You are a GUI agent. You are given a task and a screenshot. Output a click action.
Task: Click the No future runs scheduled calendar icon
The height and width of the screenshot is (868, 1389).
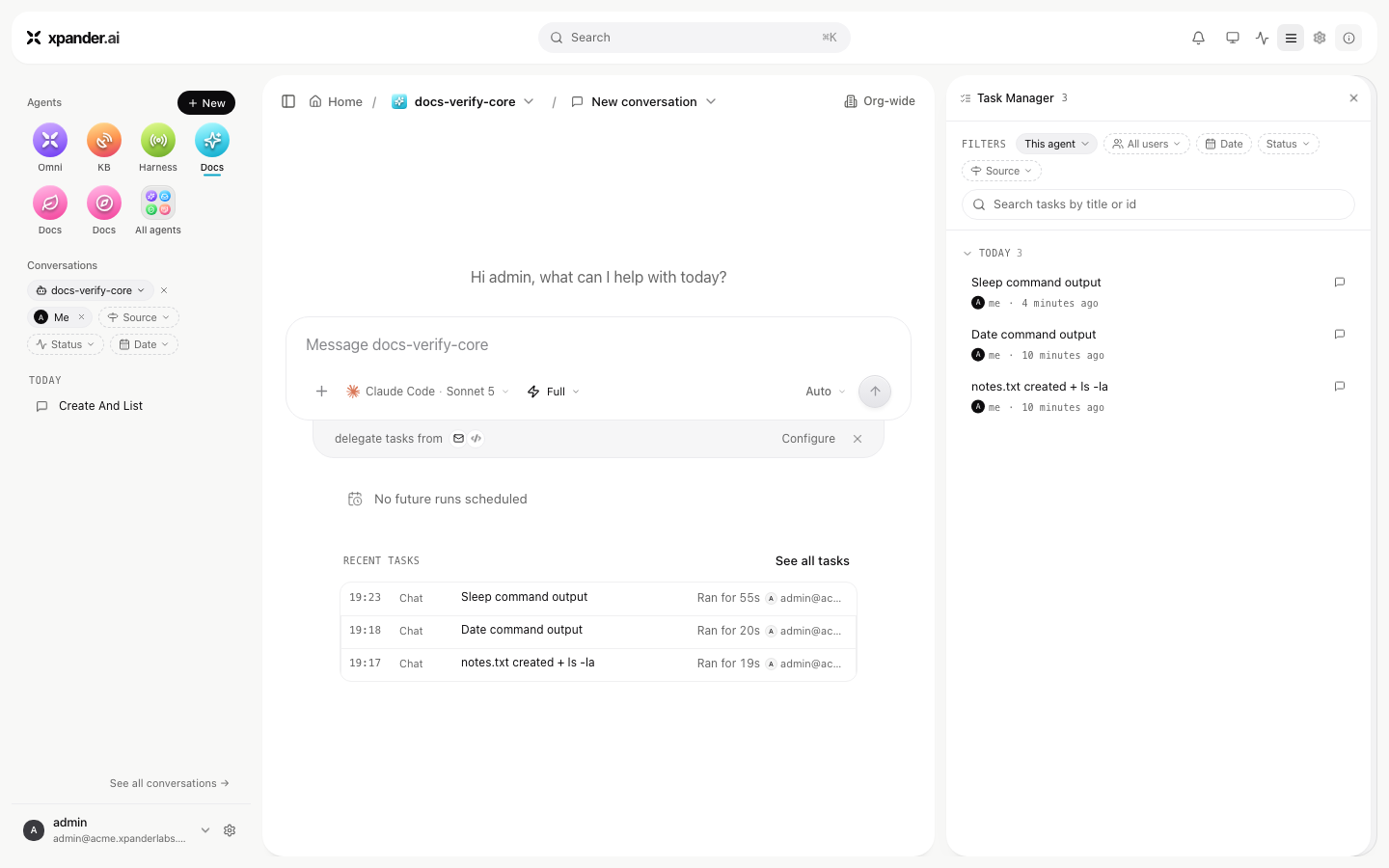coord(355,500)
